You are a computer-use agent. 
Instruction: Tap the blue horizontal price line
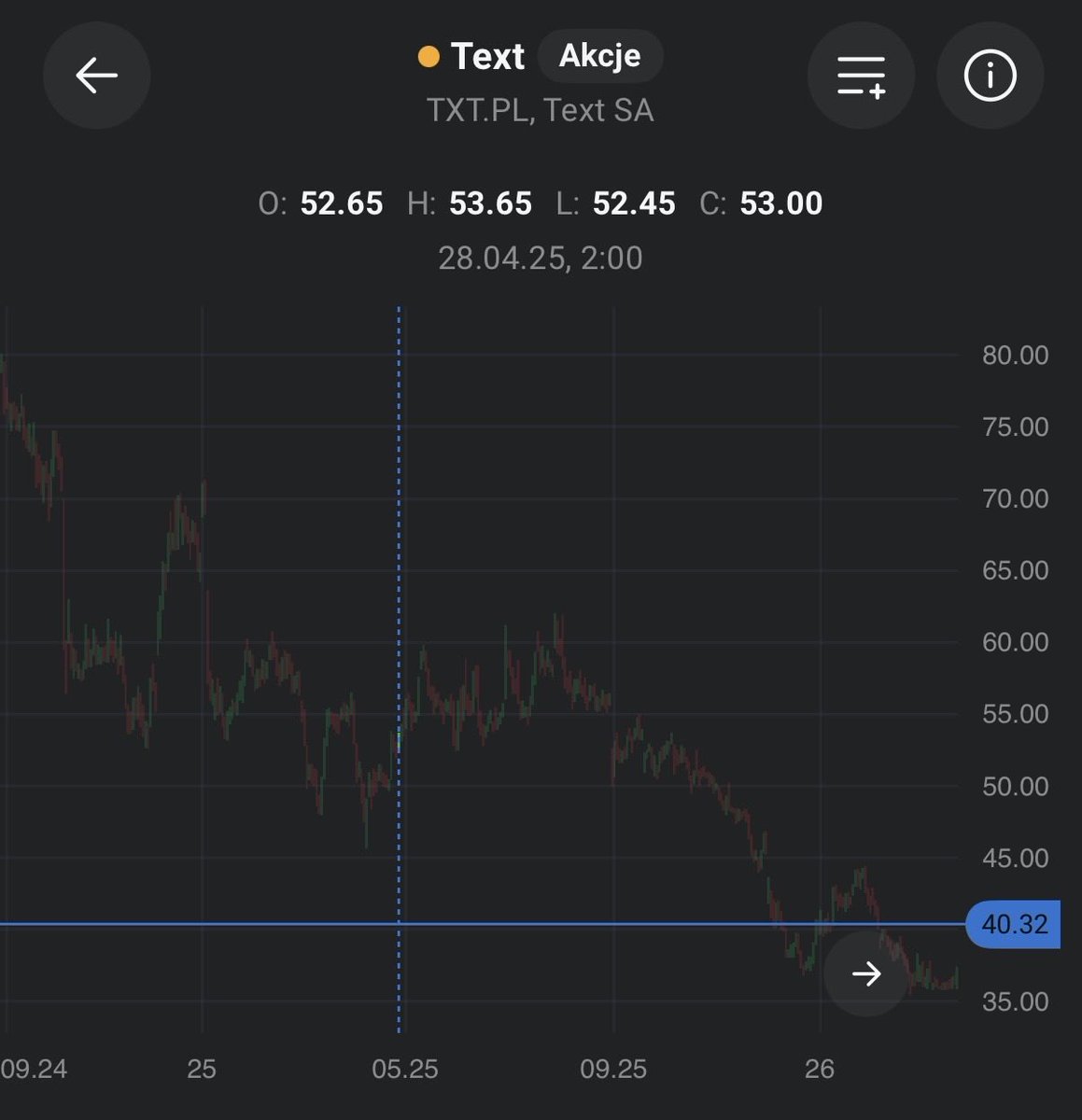point(467,925)
